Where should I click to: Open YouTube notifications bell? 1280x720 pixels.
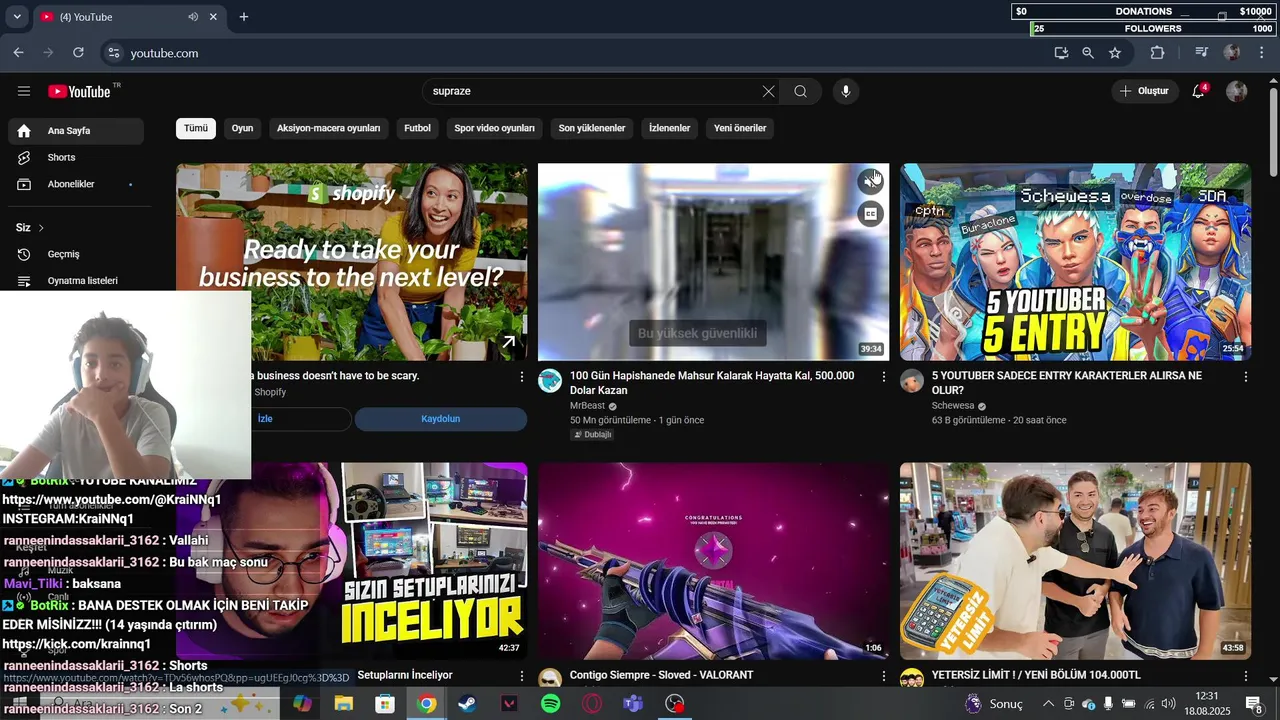click(x=1198, y=91)
